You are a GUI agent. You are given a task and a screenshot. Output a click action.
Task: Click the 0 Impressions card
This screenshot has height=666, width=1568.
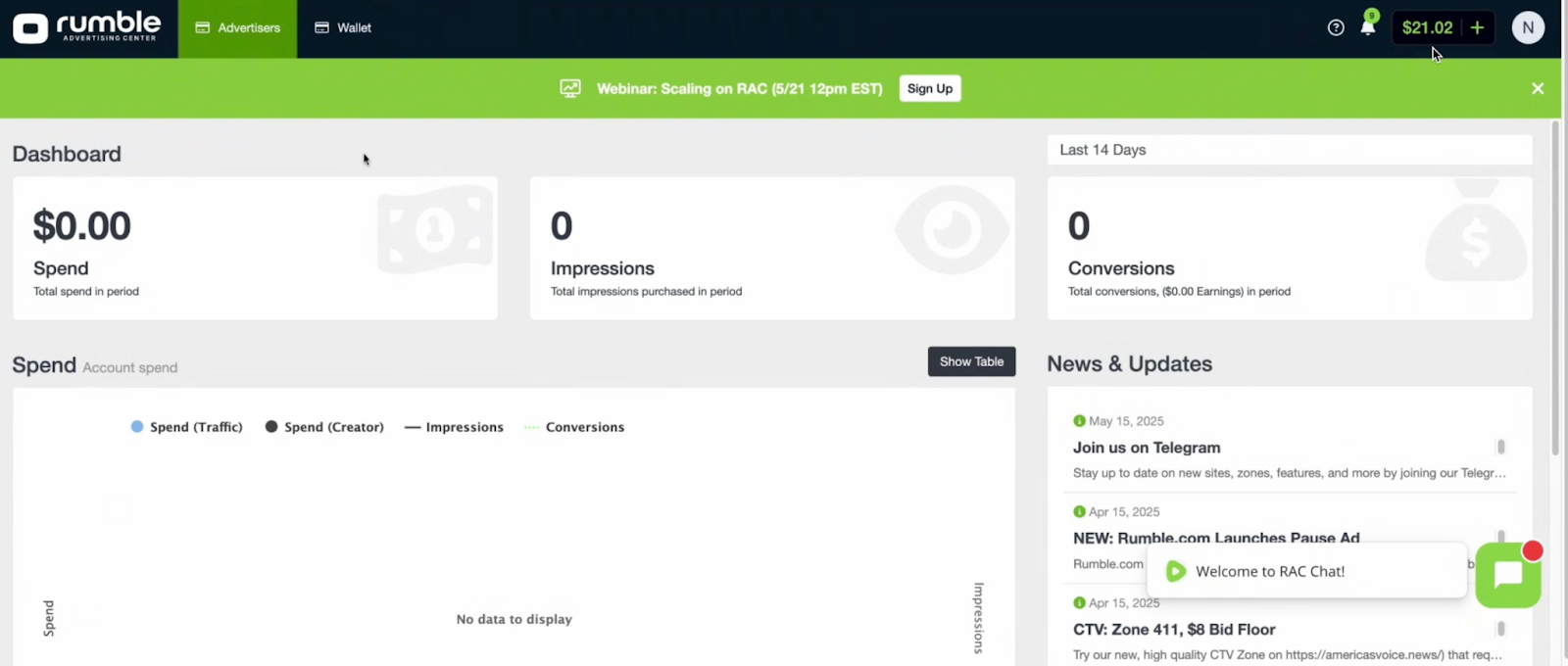(772, 248)
